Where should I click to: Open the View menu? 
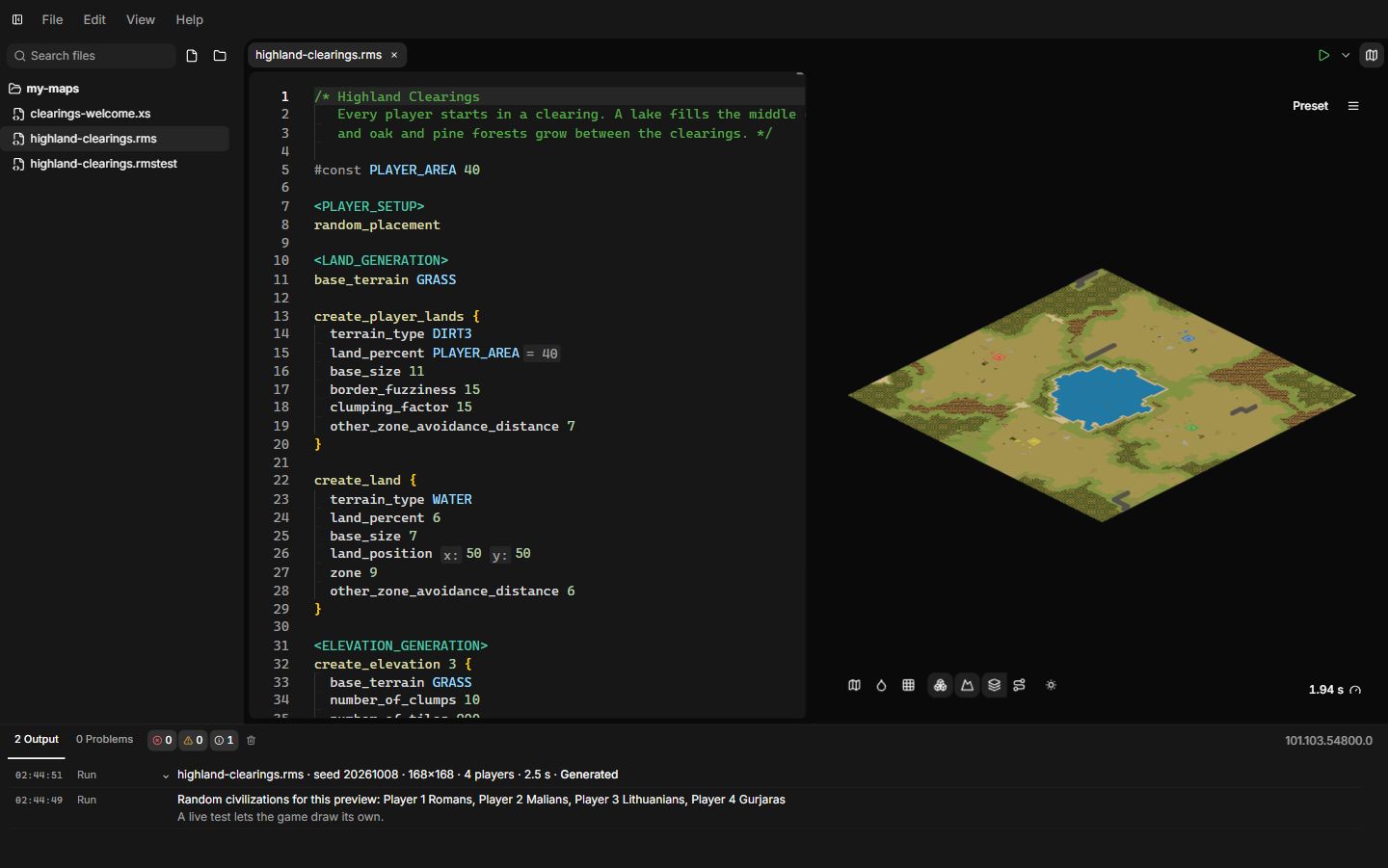click(141, 19)
